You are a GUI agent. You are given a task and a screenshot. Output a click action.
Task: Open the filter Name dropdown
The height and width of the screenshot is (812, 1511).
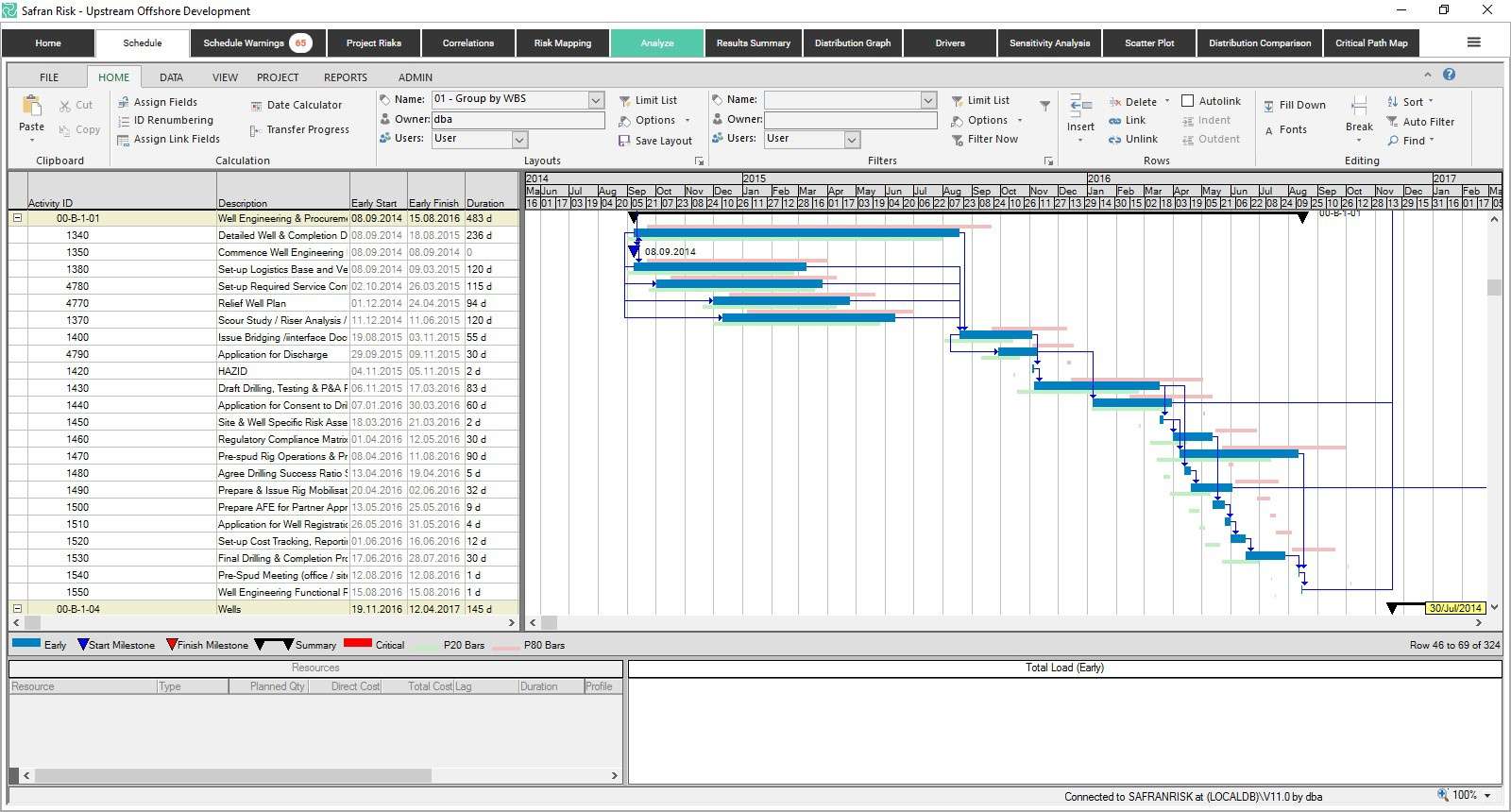click(928, 100)
